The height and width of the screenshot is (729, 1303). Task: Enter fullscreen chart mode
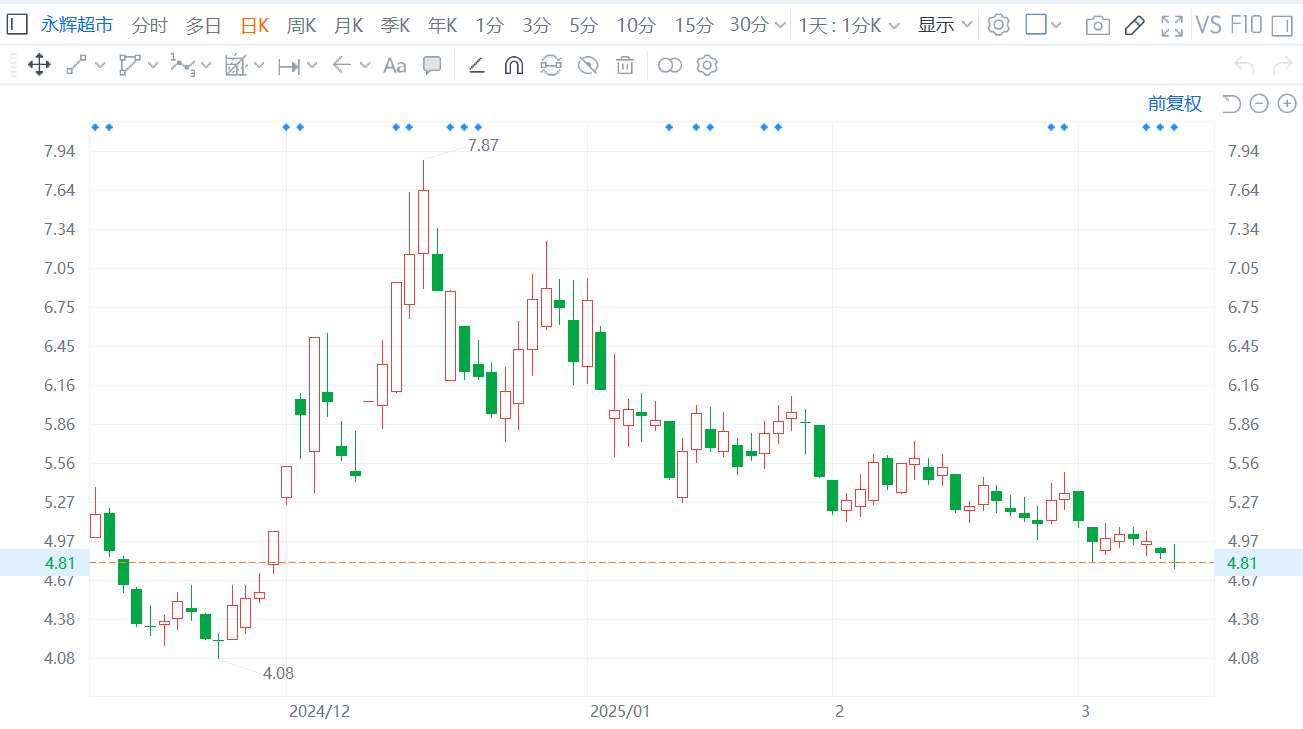pyautogui.click(x=1172, y=25)
